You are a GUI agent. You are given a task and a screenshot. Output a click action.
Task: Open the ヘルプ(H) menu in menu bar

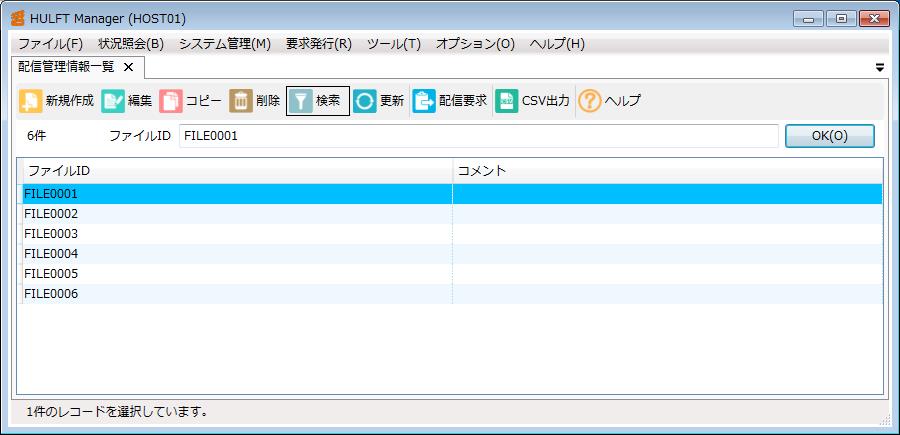coord(557,44)
